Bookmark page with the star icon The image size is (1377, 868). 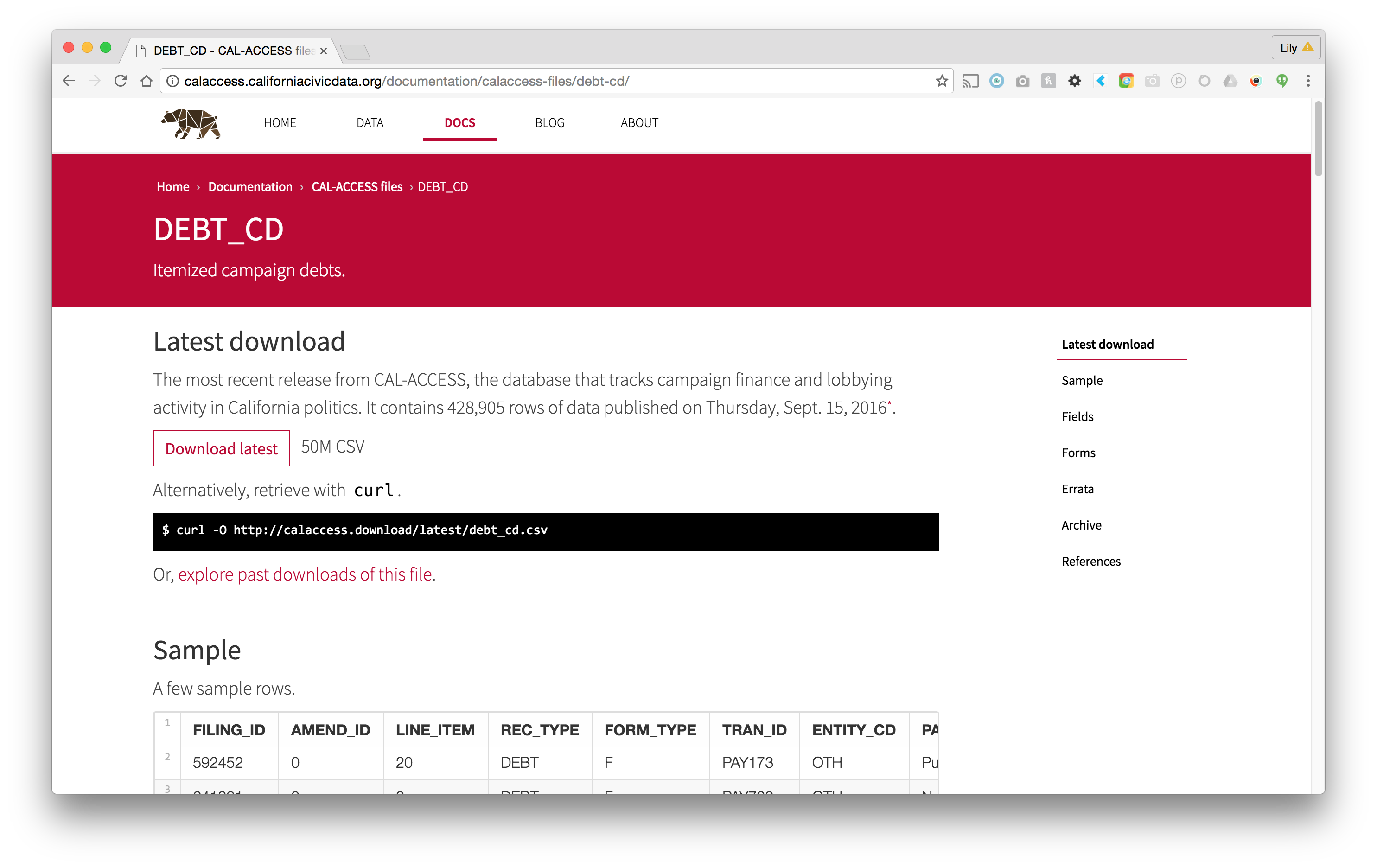(941, 81)
